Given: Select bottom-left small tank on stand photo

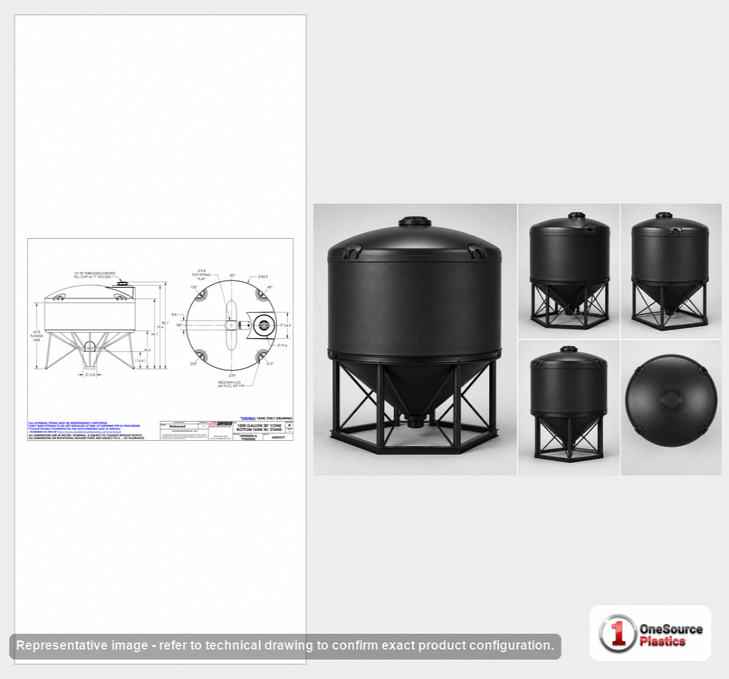Looking at the screenshot, I should click(569, 408).
